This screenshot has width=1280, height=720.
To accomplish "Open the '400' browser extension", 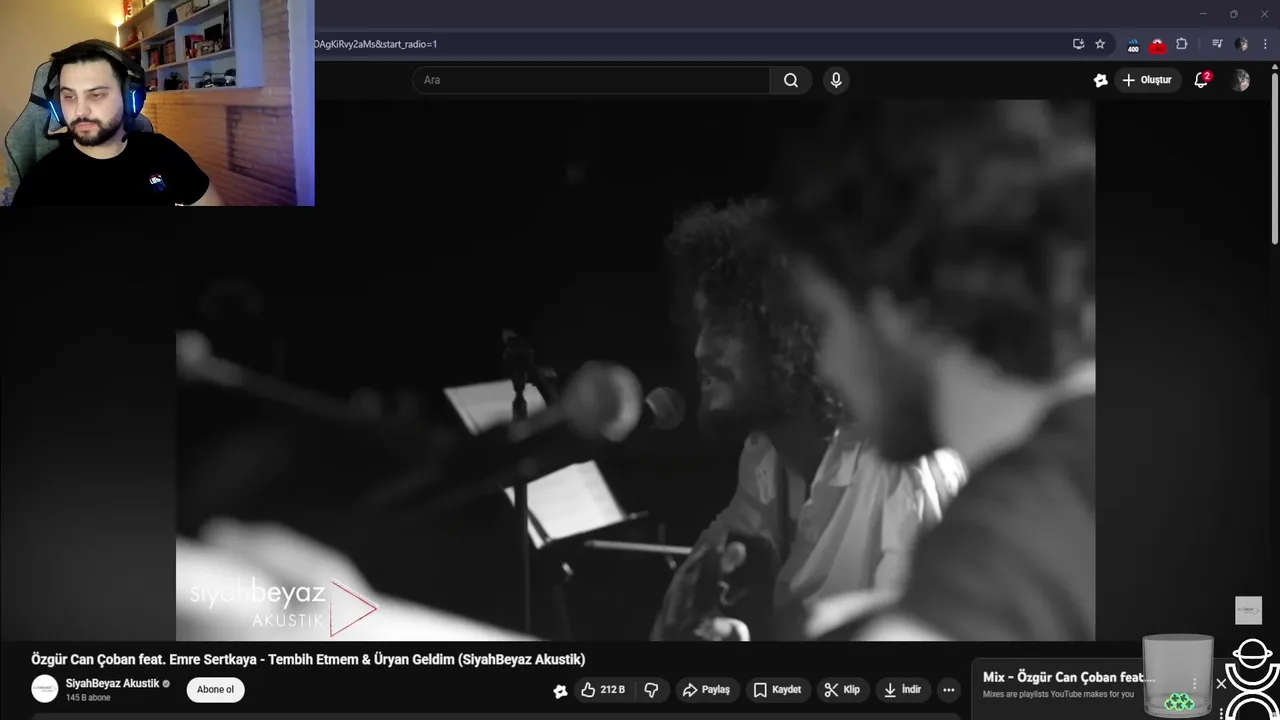I will [x=1133, y=45].
